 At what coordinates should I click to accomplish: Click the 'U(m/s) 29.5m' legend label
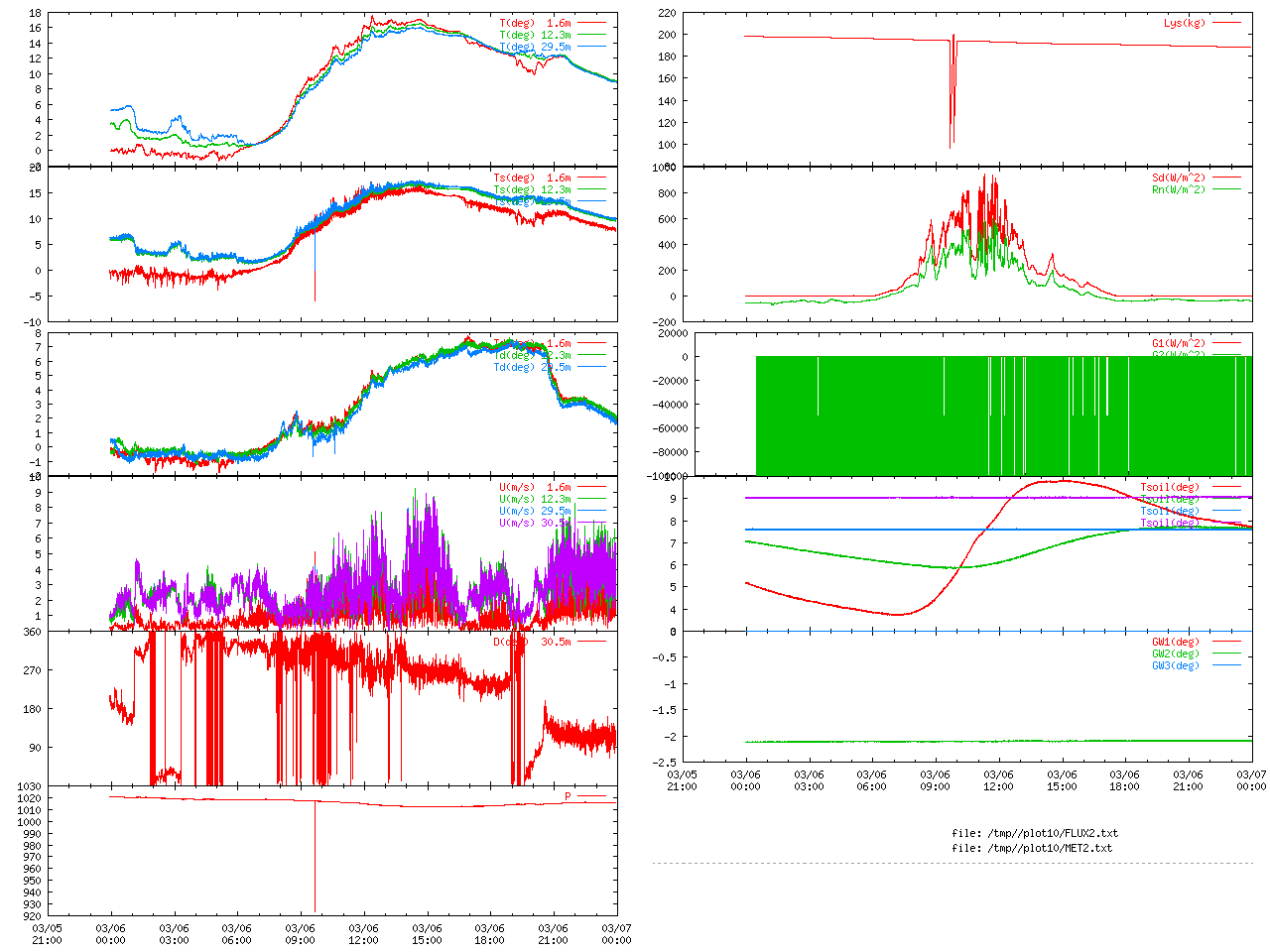tap(535, 511)
